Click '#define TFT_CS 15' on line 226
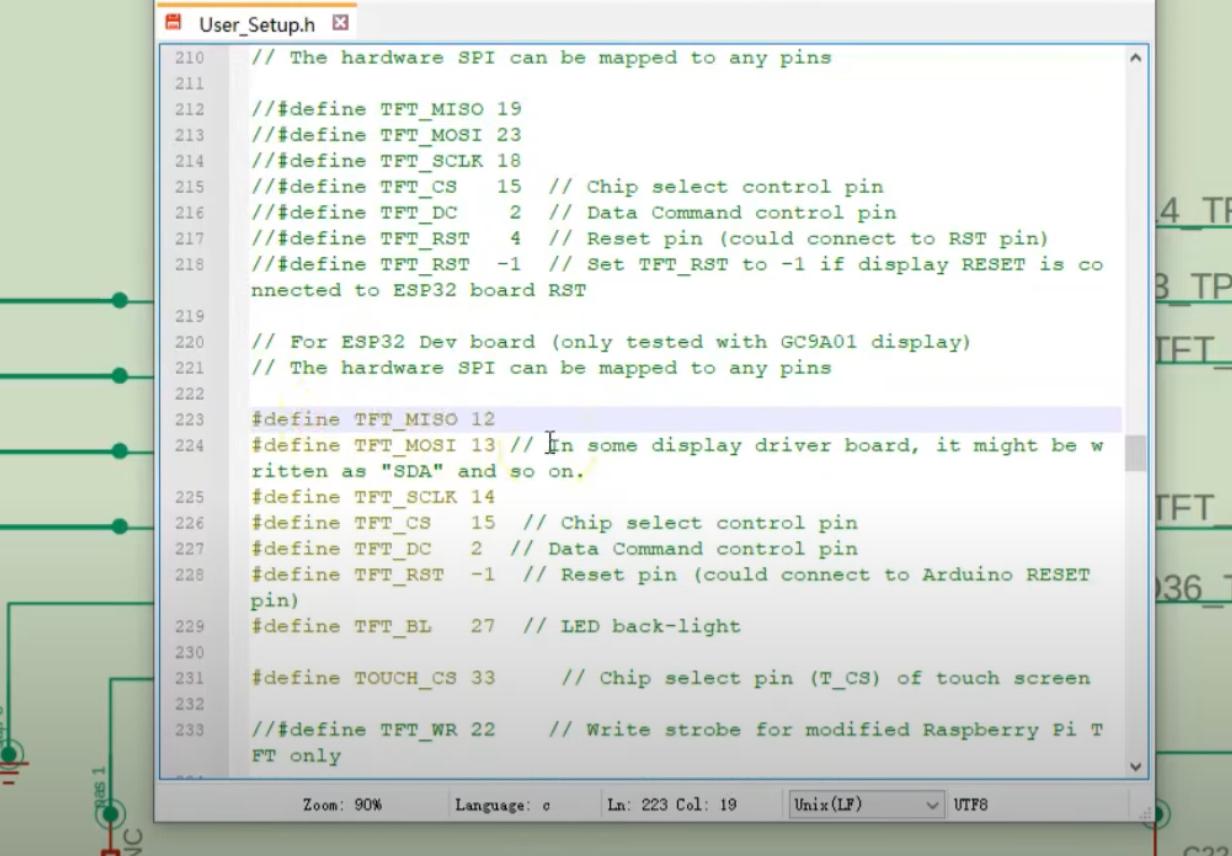 pos(373,523)
